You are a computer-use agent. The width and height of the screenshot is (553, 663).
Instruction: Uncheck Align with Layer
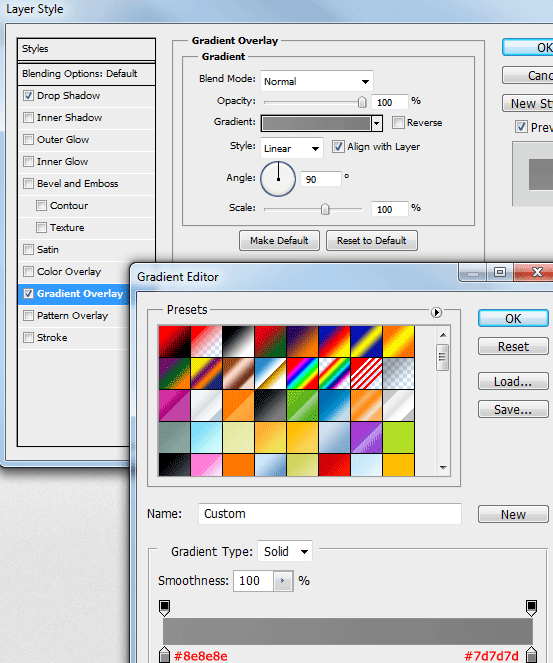coord(338,147)
